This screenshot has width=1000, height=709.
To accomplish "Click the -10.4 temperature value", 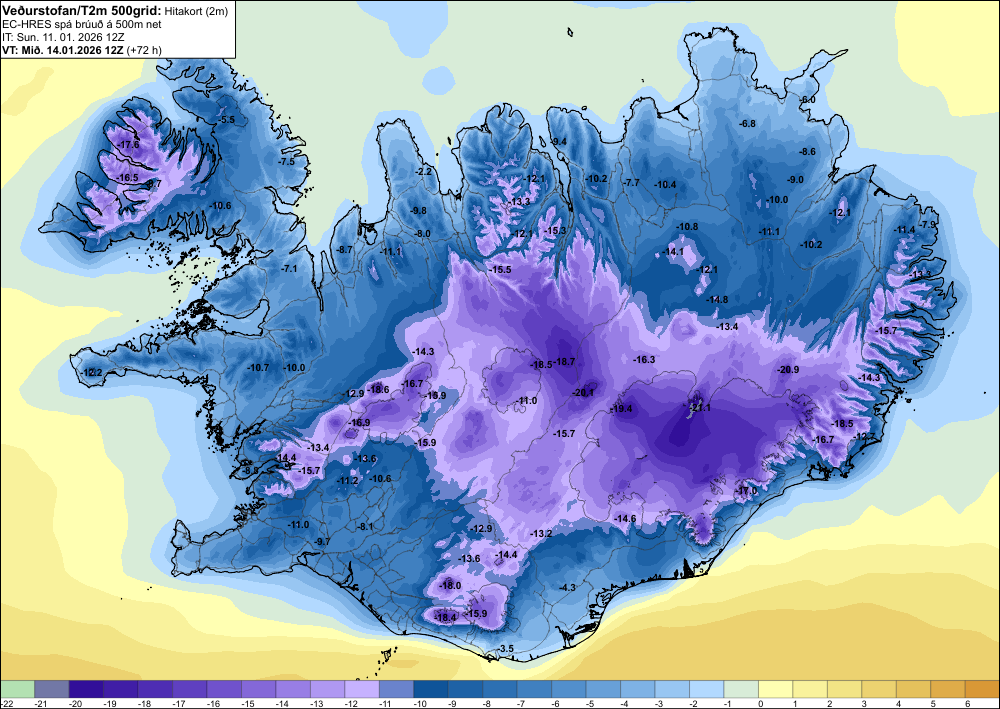I will [665, 185].
